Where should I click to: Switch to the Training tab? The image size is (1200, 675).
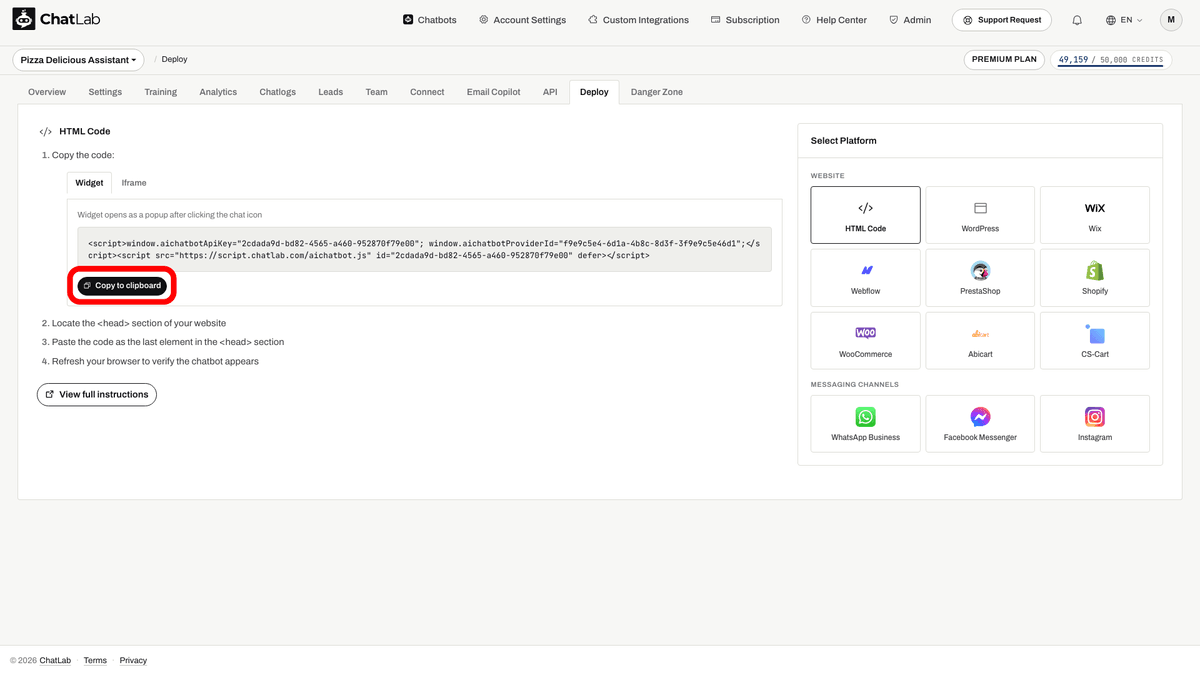point(160,92)
